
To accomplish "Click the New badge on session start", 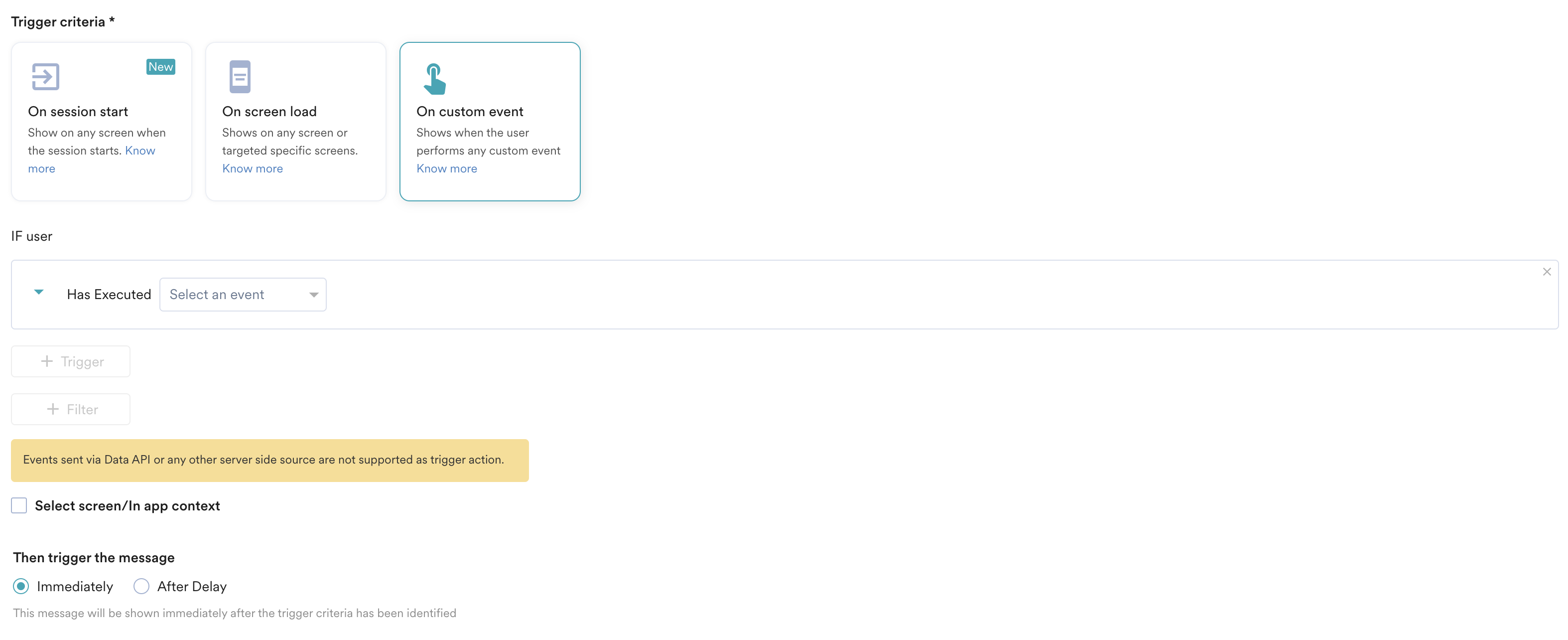I will [x=161, y=67].
